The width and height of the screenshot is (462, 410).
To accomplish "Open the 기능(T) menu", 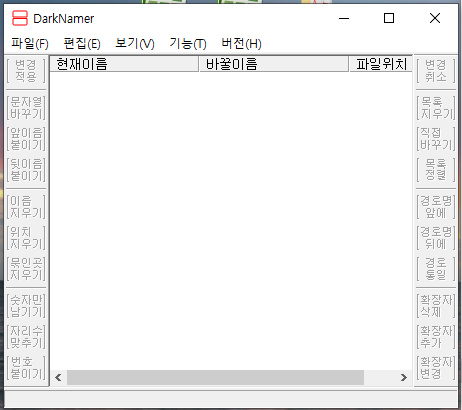I will point(188,44).
